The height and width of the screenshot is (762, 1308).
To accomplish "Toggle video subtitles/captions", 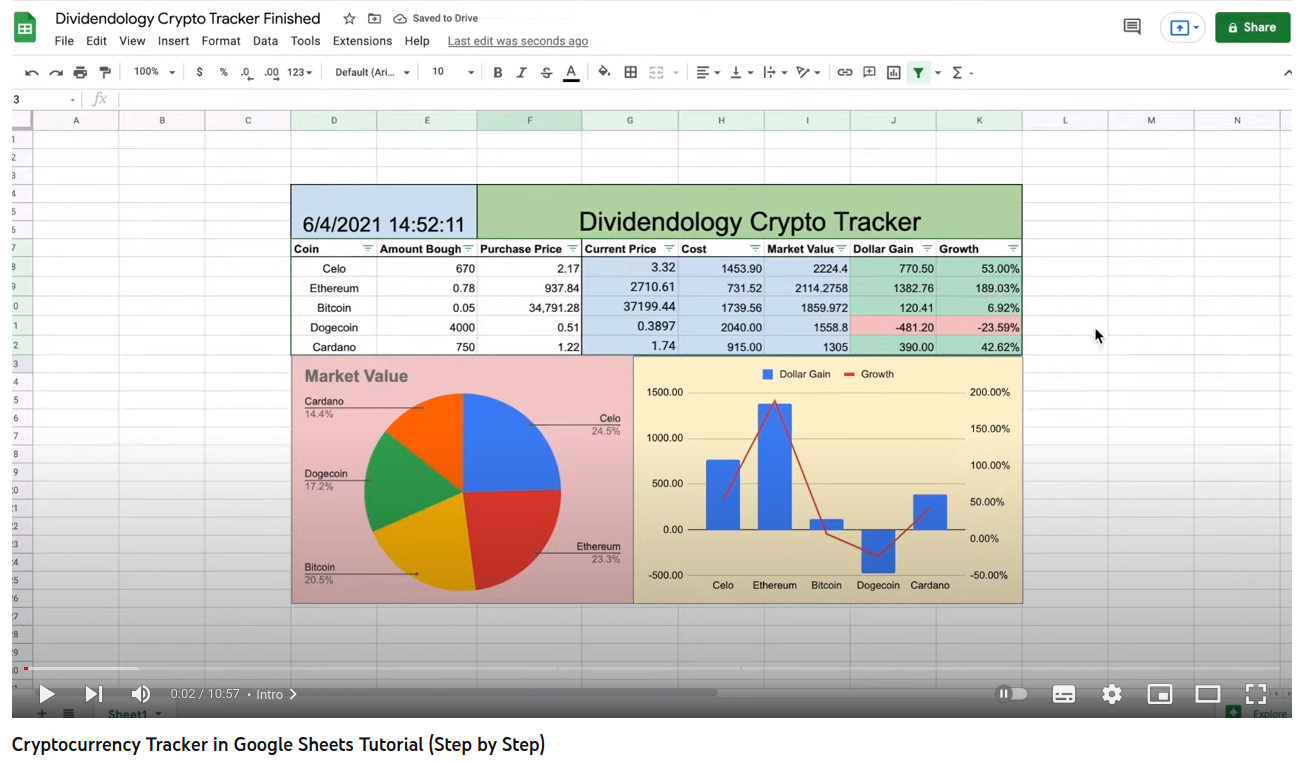I will tap(1064, 694).
